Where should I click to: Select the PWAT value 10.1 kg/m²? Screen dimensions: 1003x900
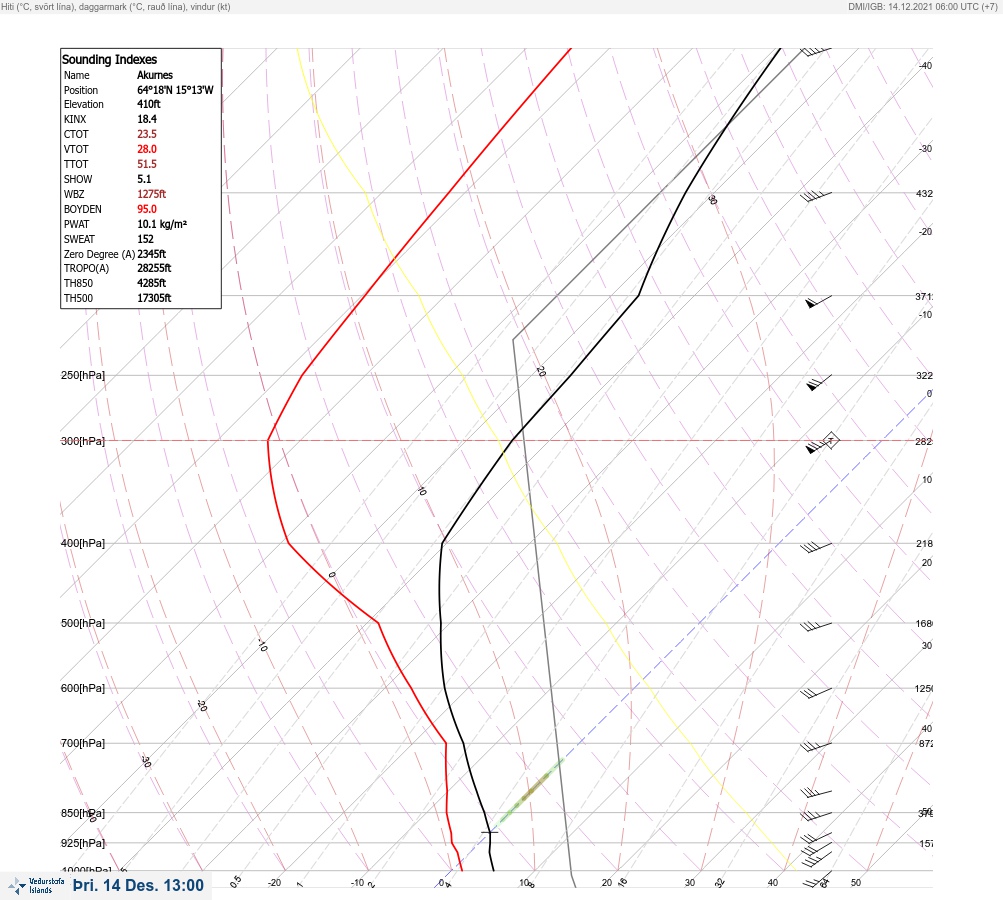[162, 224]
